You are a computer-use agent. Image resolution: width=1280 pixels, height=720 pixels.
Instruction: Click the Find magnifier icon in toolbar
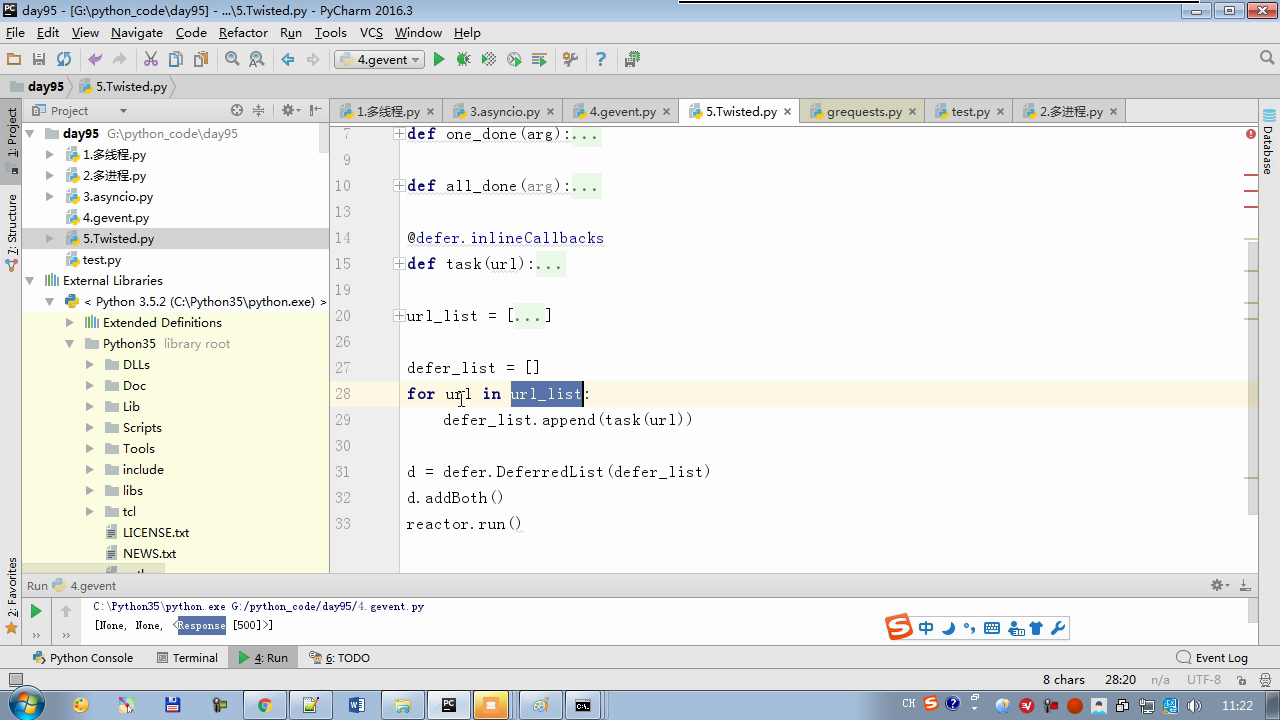pos(232,60)
